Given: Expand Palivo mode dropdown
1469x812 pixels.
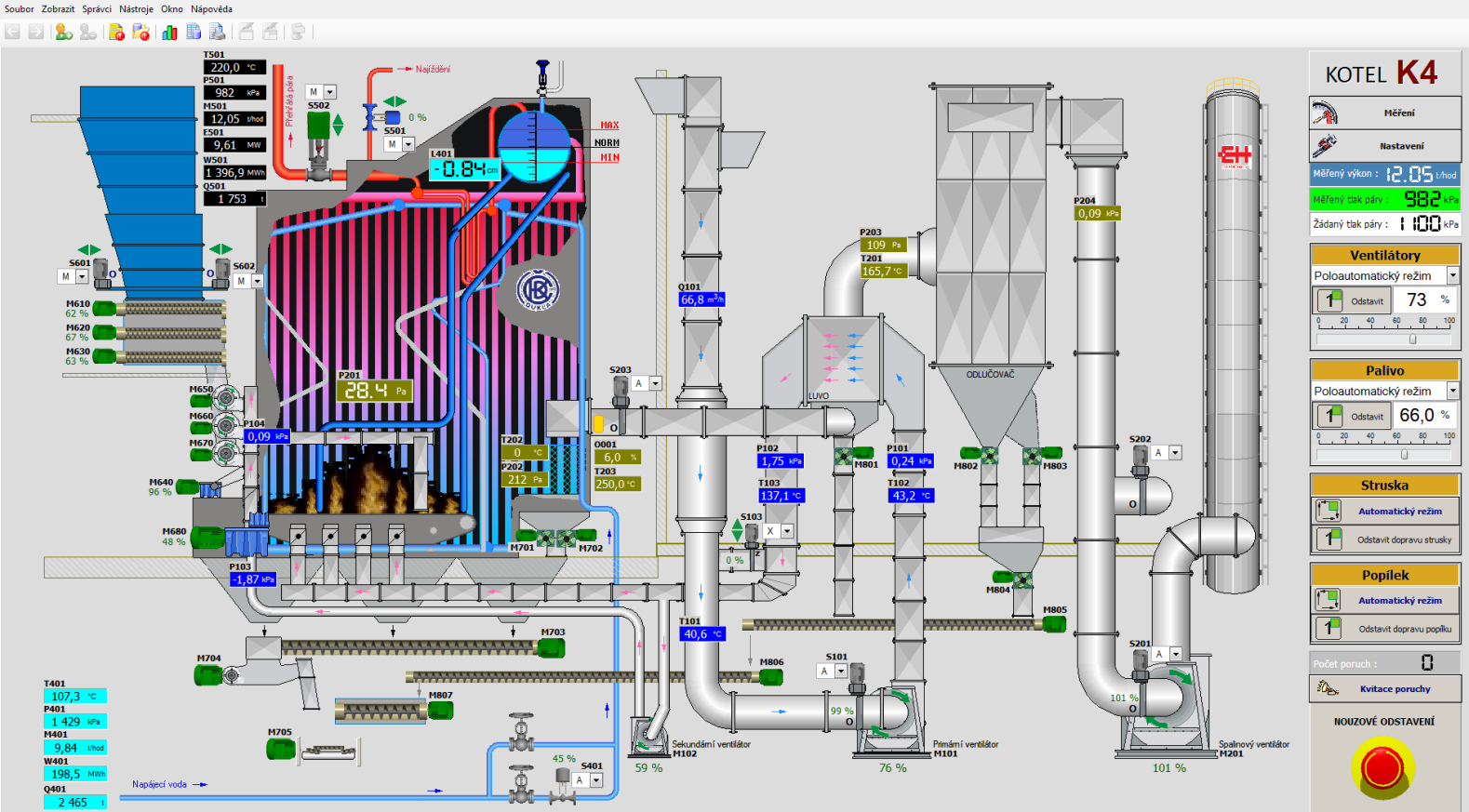Looking at the screenshot, I should coord(1452,392).
